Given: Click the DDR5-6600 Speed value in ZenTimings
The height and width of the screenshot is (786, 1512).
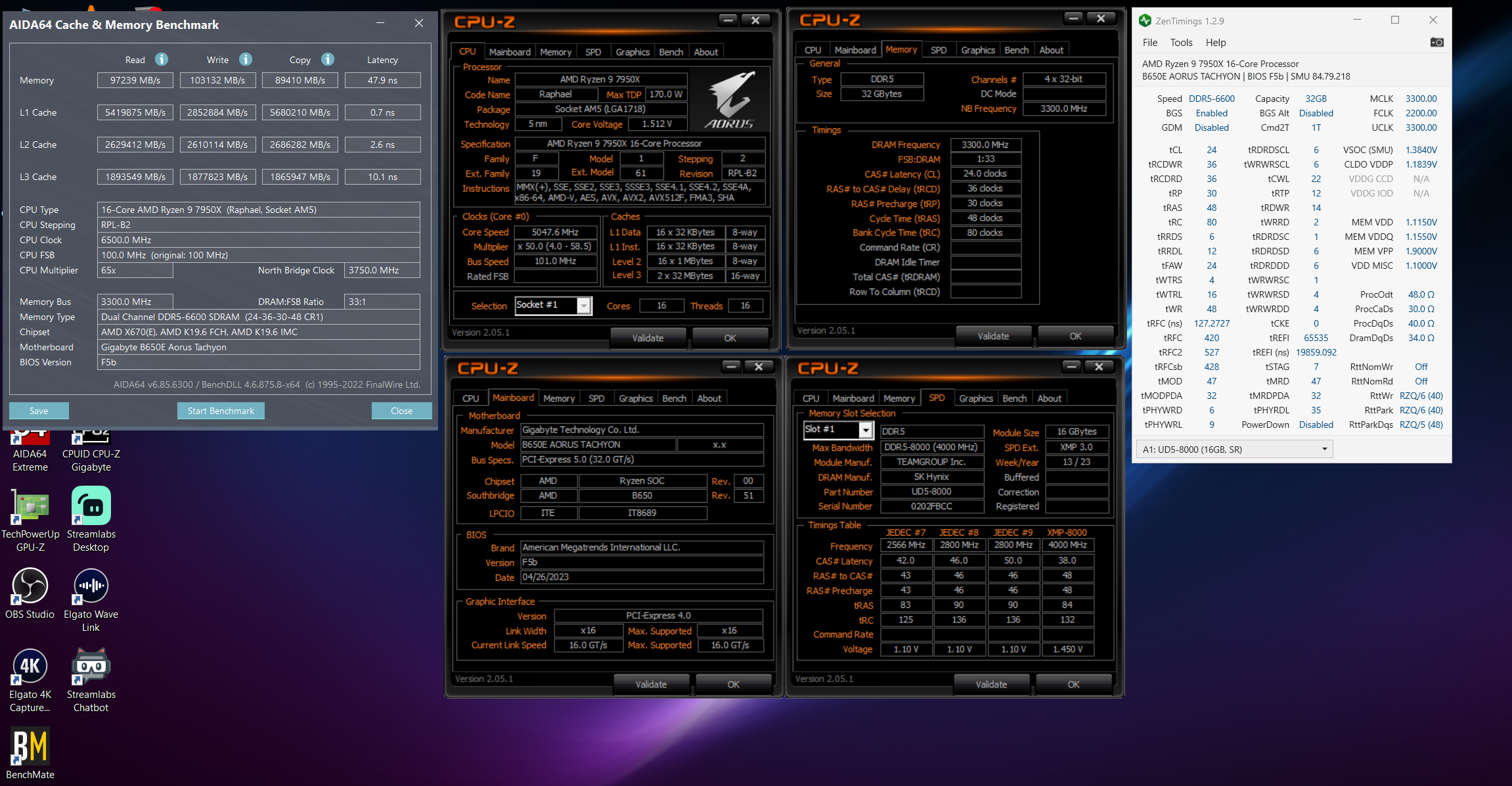Looking at the screenshot, I should click(1212, 99).
